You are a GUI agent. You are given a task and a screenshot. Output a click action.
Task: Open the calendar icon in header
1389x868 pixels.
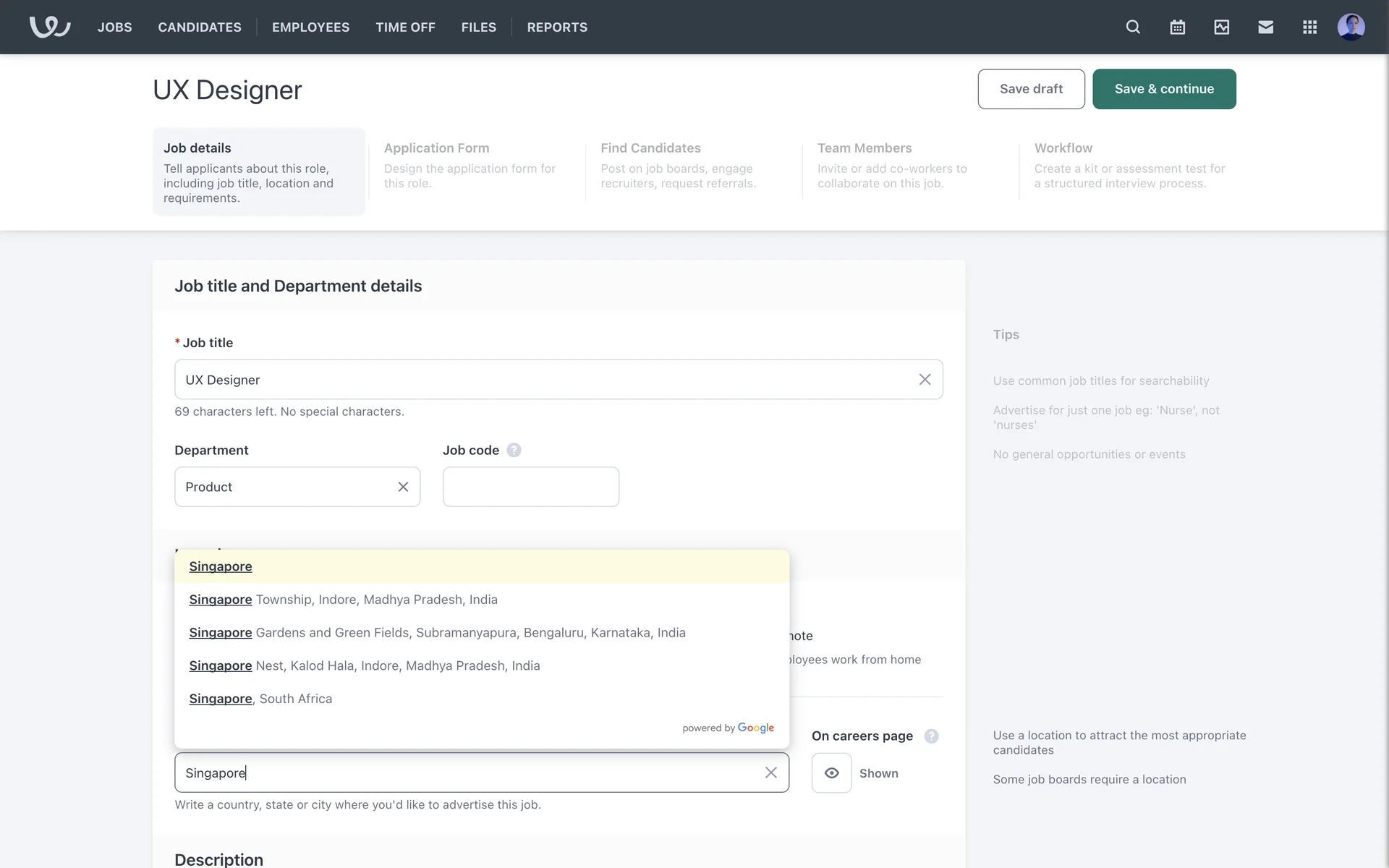pyautogui.click(x=1177, y=27)
